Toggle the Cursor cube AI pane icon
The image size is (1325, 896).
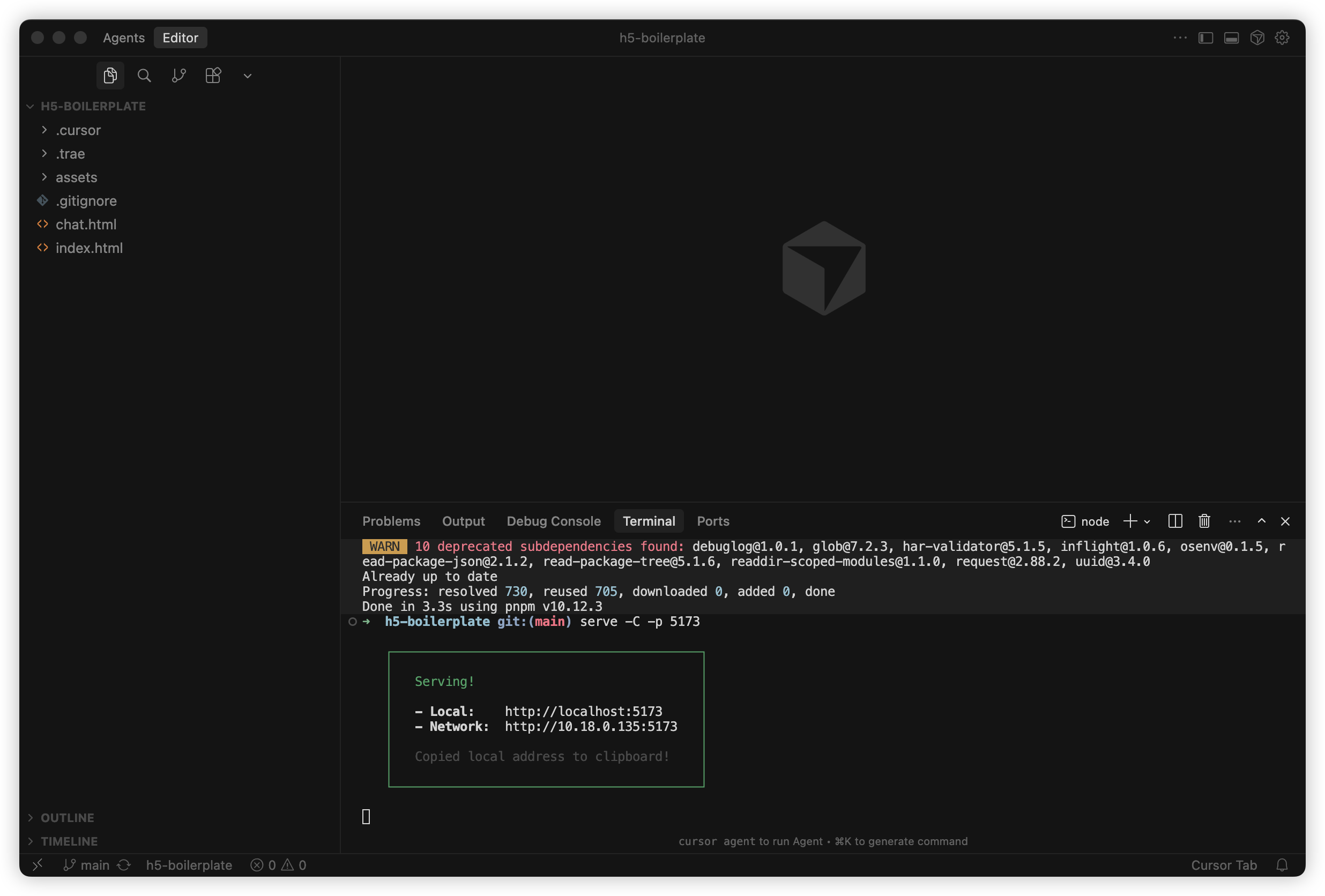click(x=1256, y=38)
